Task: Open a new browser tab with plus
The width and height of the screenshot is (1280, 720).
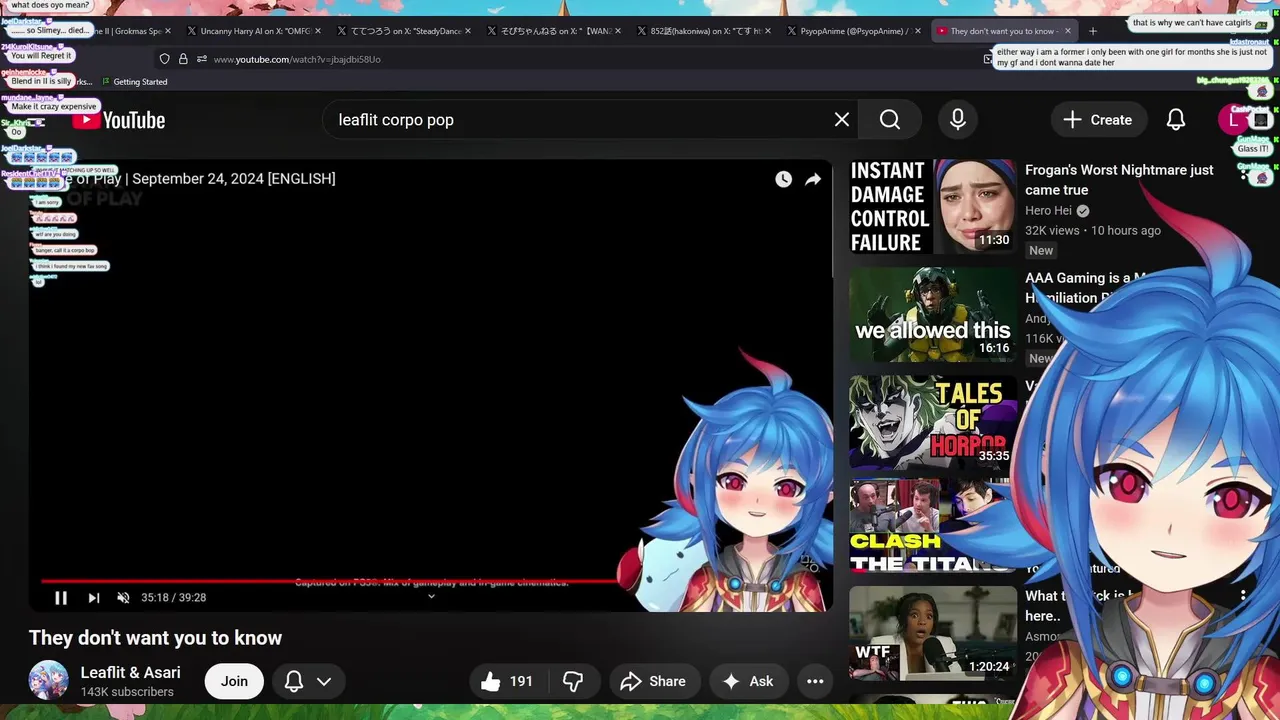Action: (x=1093, y=31)
